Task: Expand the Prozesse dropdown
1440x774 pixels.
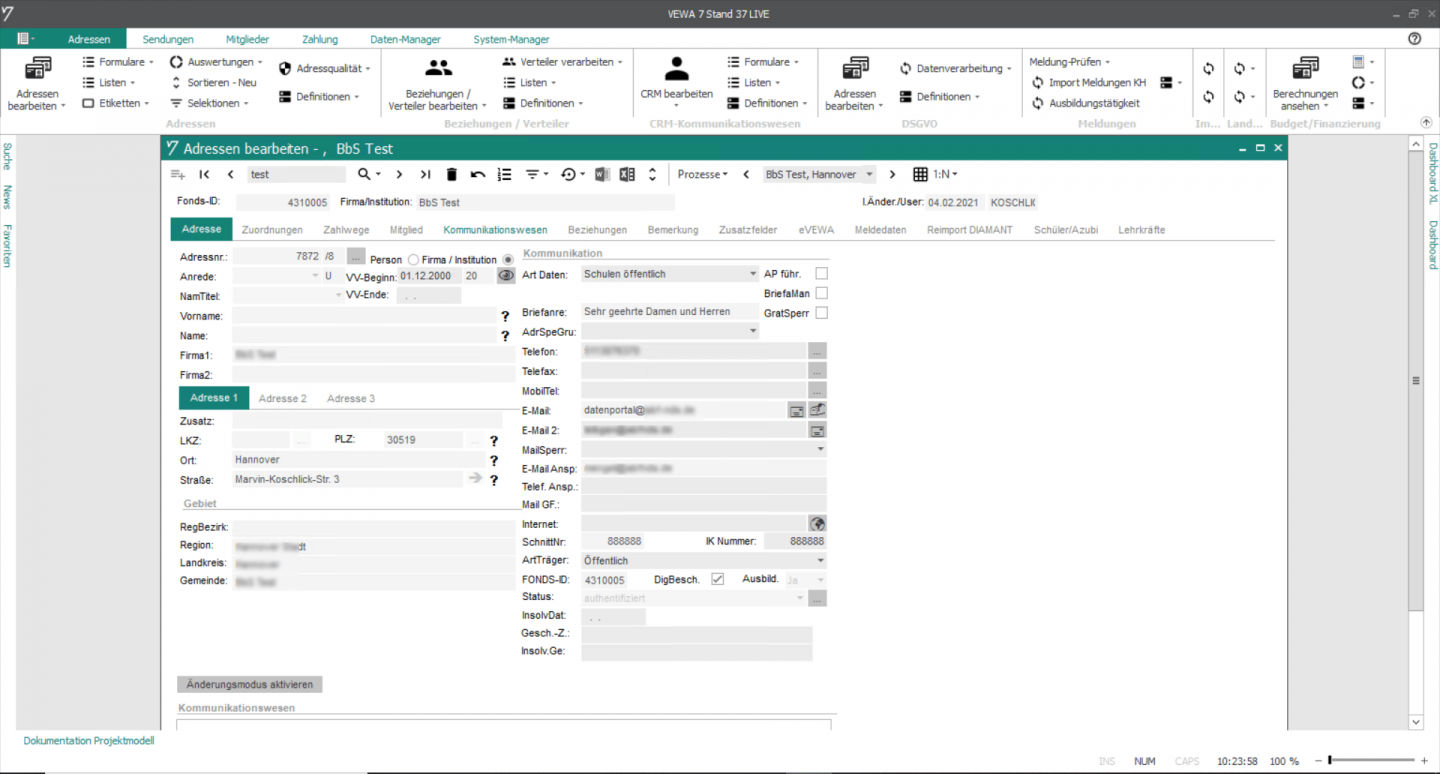Action: coord(703,174)
